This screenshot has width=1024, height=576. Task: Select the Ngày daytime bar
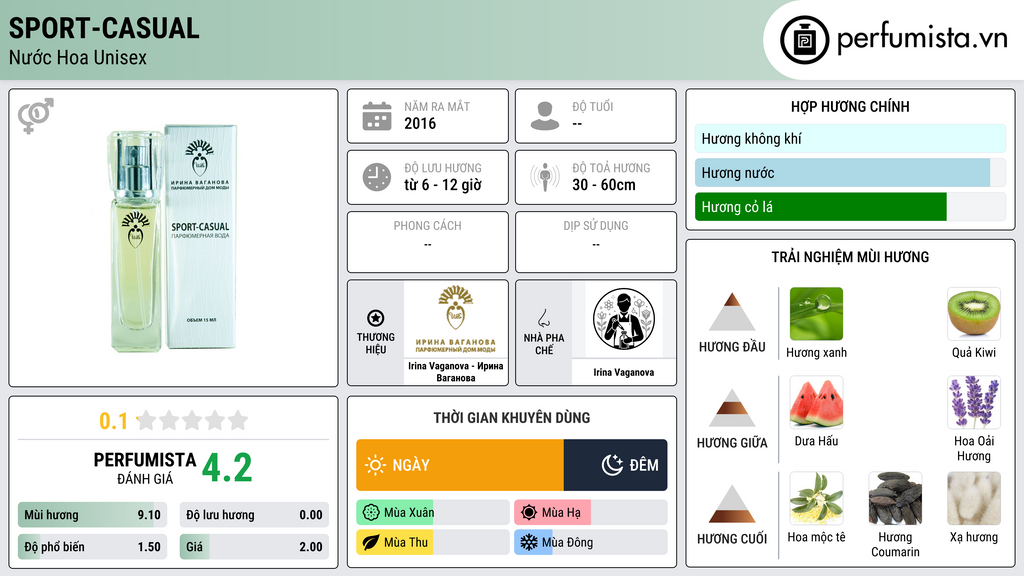(460, 465)
